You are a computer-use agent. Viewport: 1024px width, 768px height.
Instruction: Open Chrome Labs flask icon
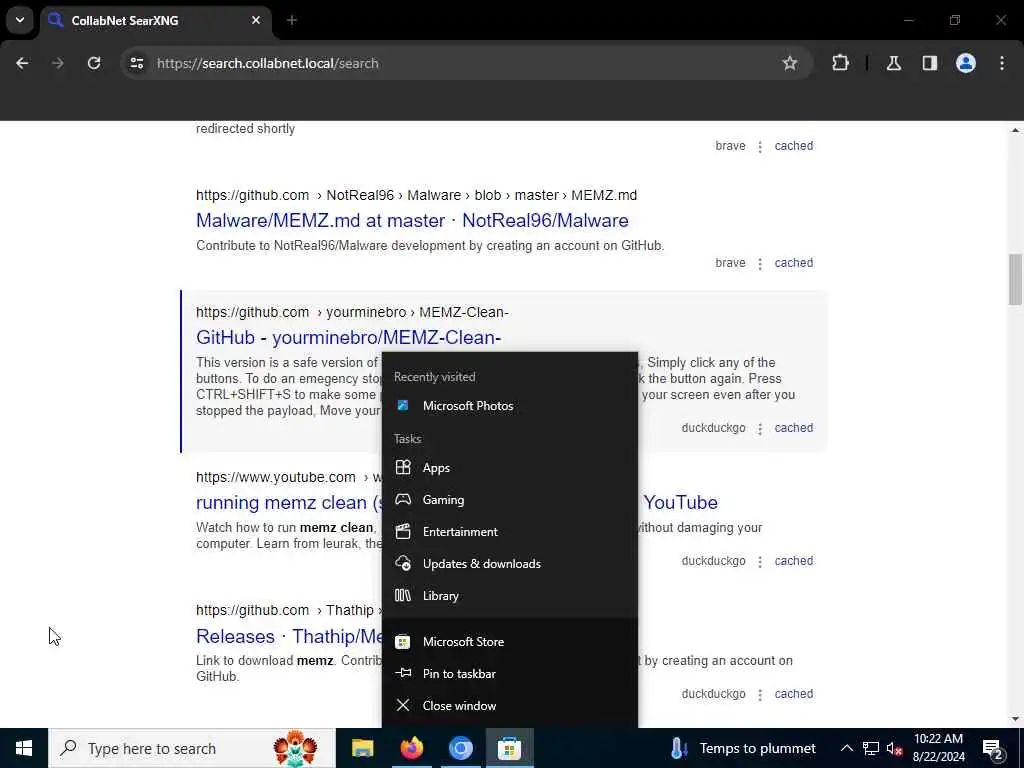click(893, 63)
